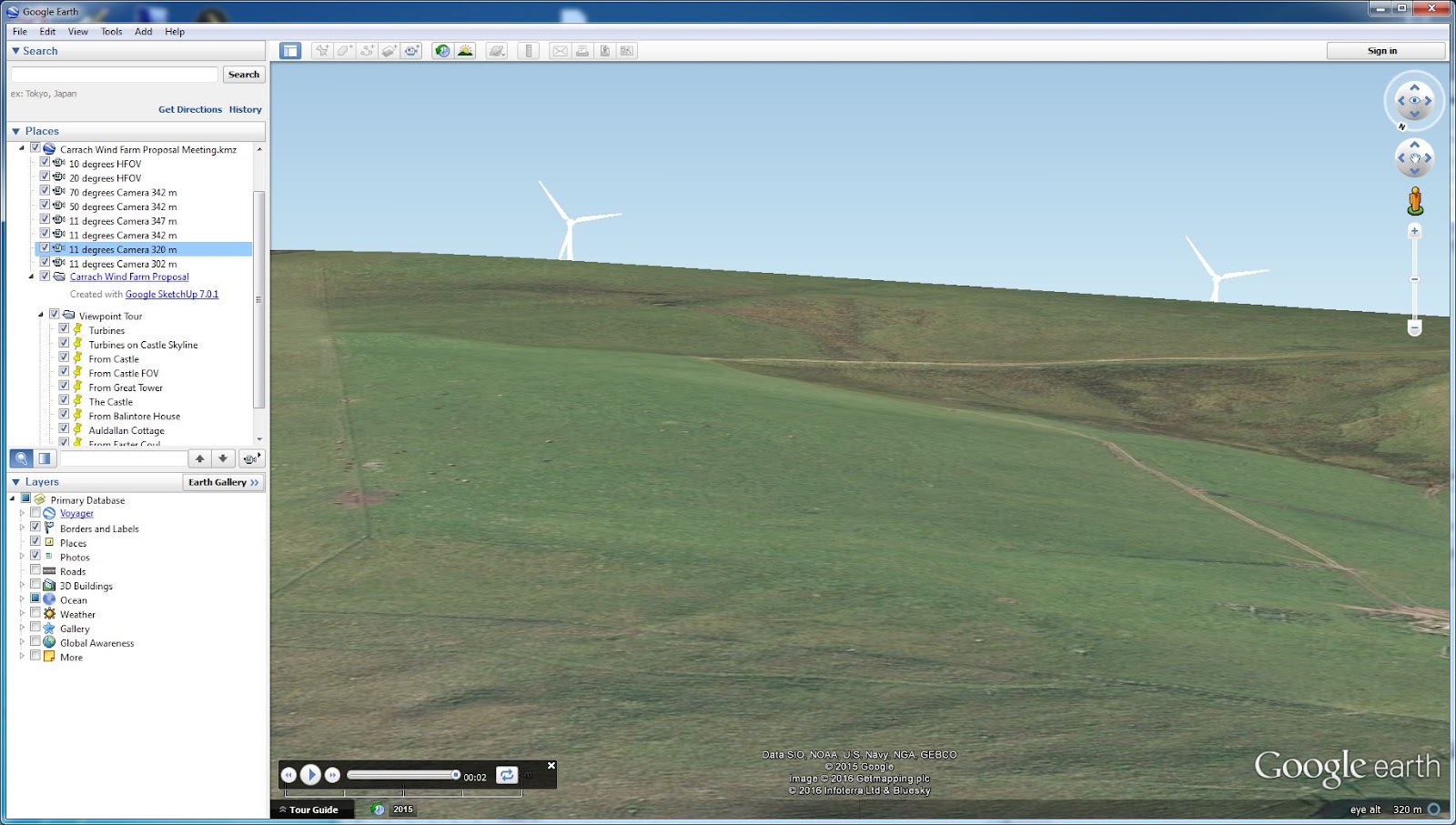Open the File menu
This screenshot has width=1456, height=825.
click(x=20, y=31)
